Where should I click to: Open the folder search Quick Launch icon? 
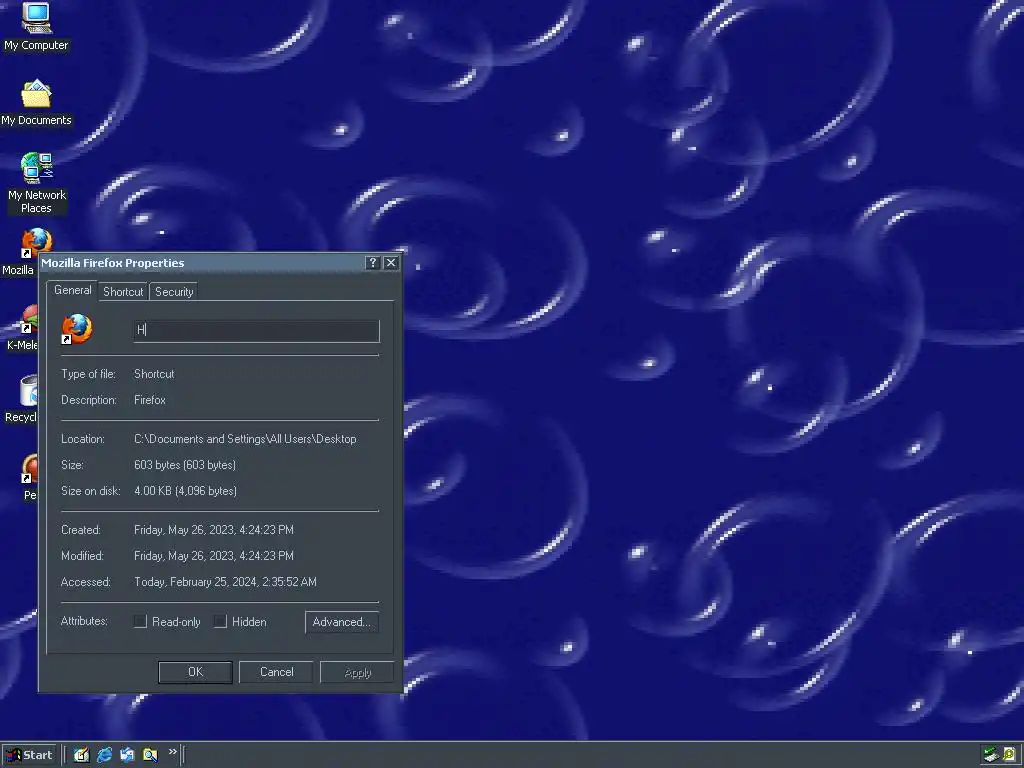tap(150, 755)
